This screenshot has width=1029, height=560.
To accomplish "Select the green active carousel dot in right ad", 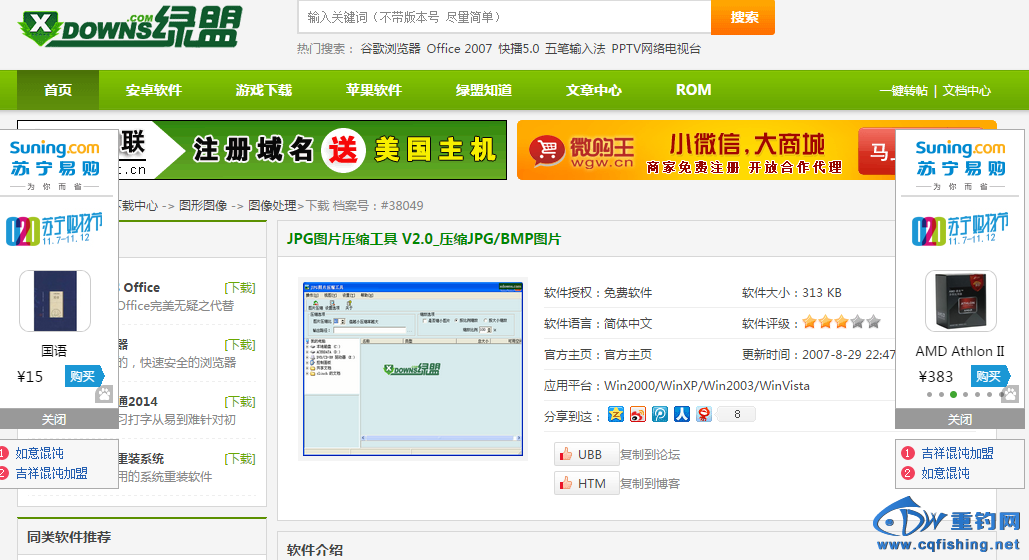I will [x=954, y=395].
